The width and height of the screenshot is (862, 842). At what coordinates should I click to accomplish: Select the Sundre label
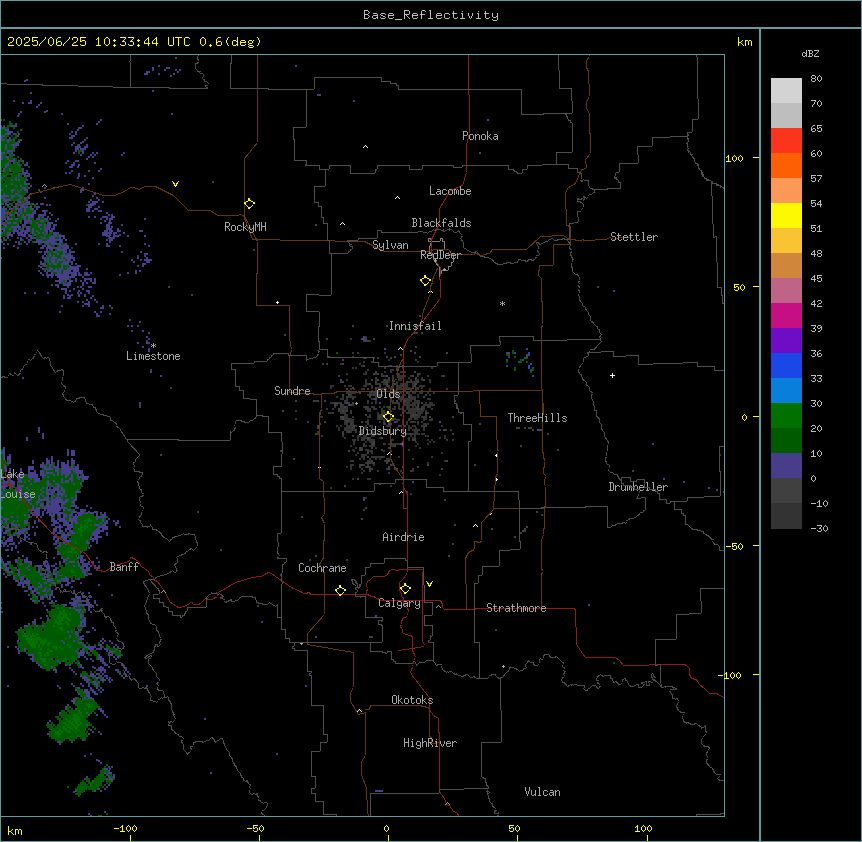pos(292,391)
